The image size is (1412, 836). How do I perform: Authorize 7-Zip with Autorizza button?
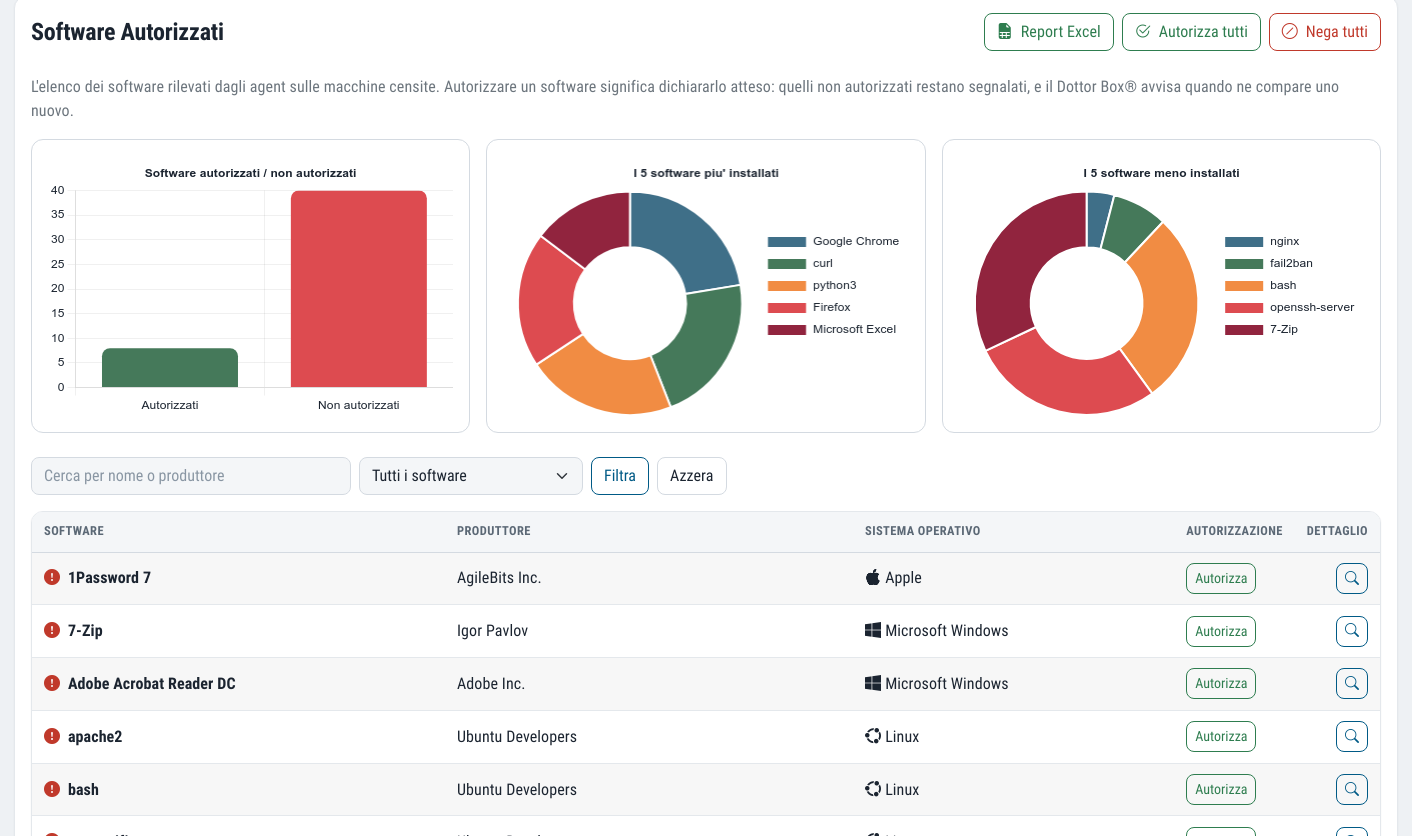(1221, 631)
